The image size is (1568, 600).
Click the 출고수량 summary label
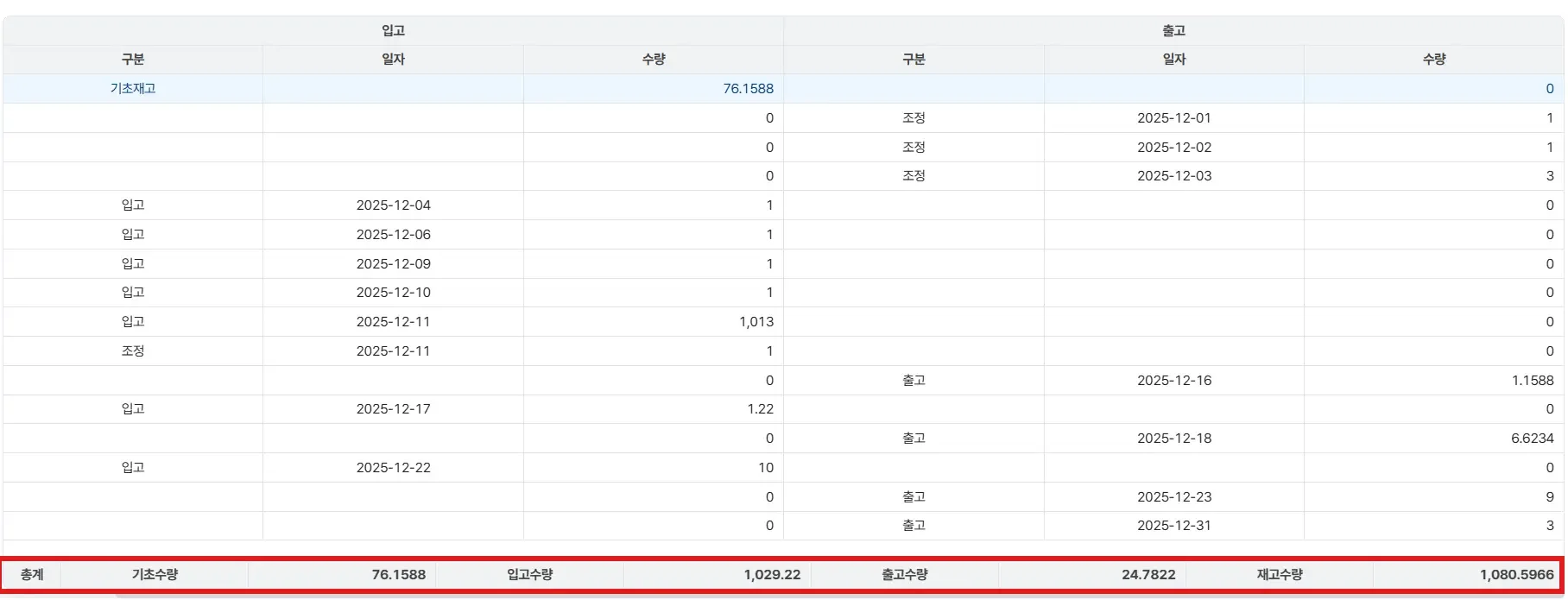coord(905,575)
